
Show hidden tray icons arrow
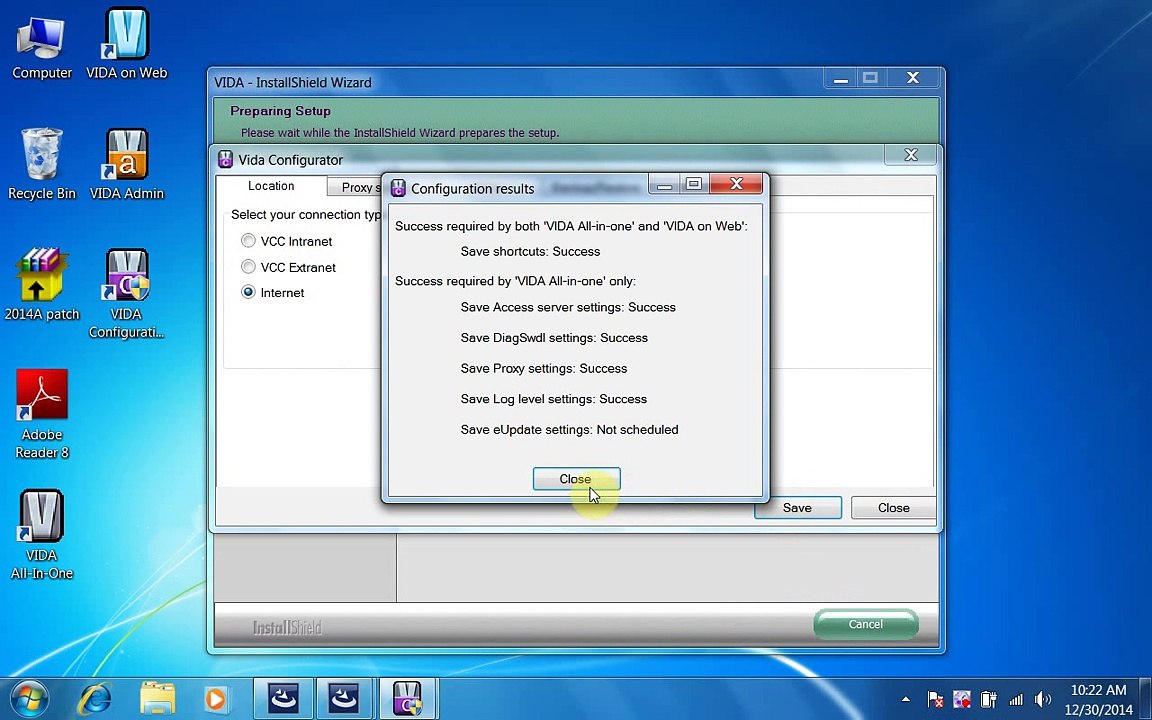(x=906, y=699)
